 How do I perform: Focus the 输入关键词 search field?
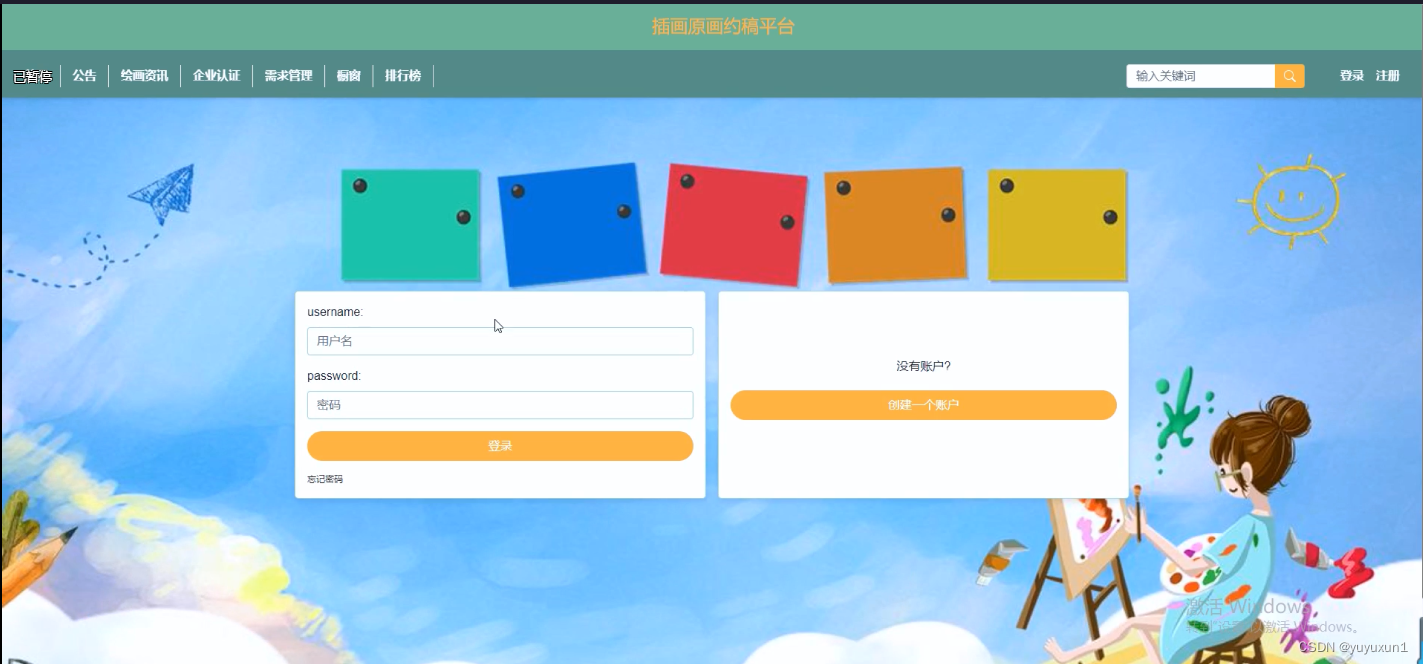coord(1201,76)
